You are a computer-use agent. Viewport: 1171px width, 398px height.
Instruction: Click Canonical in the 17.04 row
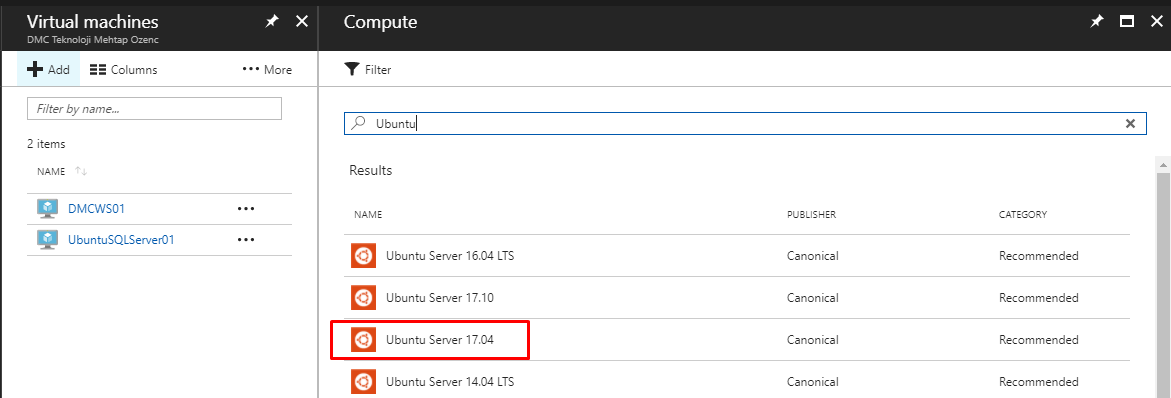813,340
